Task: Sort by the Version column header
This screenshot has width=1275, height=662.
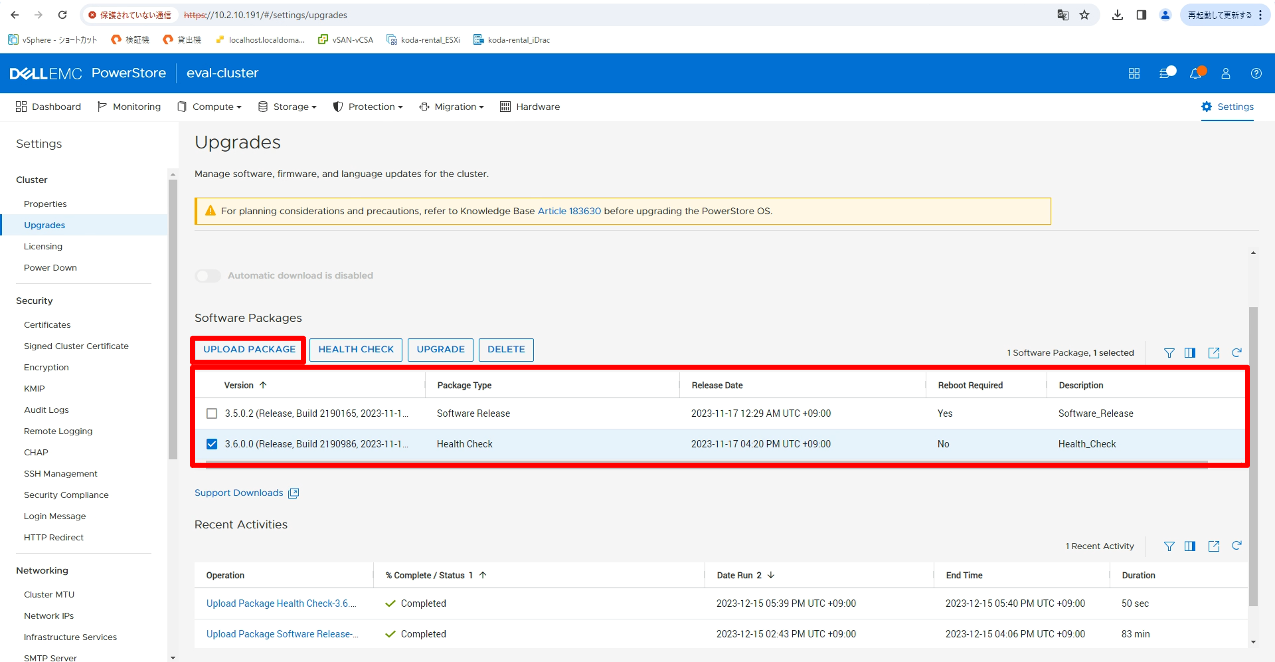Action: point(245,385)
